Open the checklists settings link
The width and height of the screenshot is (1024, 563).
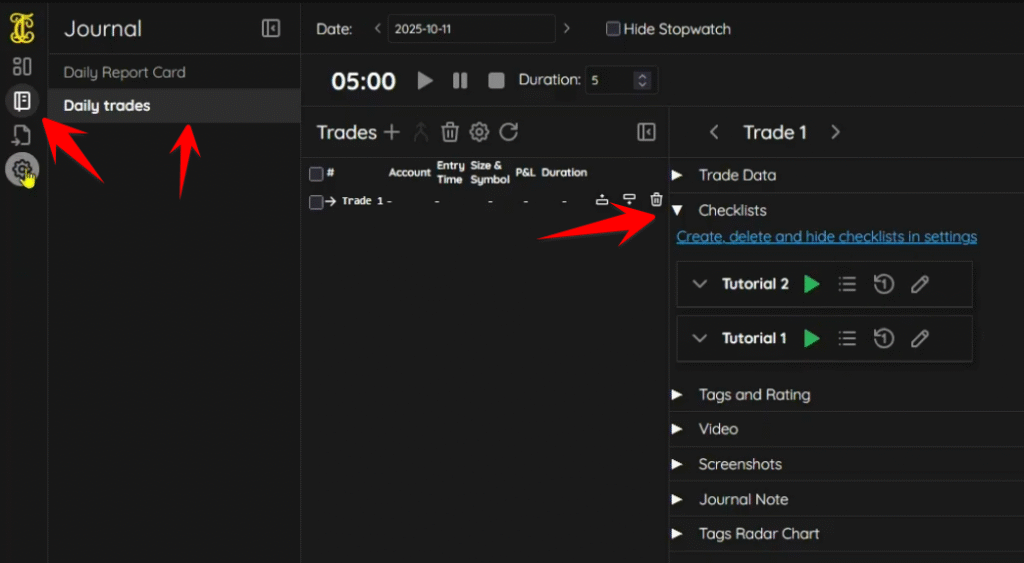(x=826, y=237)
